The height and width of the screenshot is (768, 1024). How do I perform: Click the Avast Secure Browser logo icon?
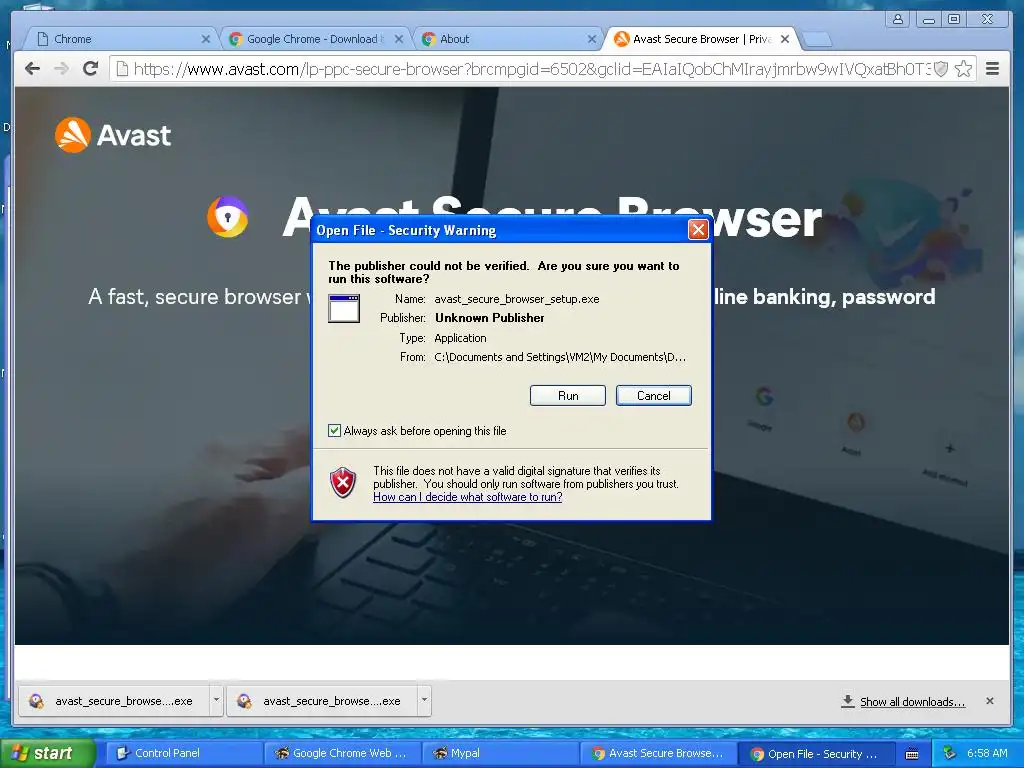pos(227,217)
